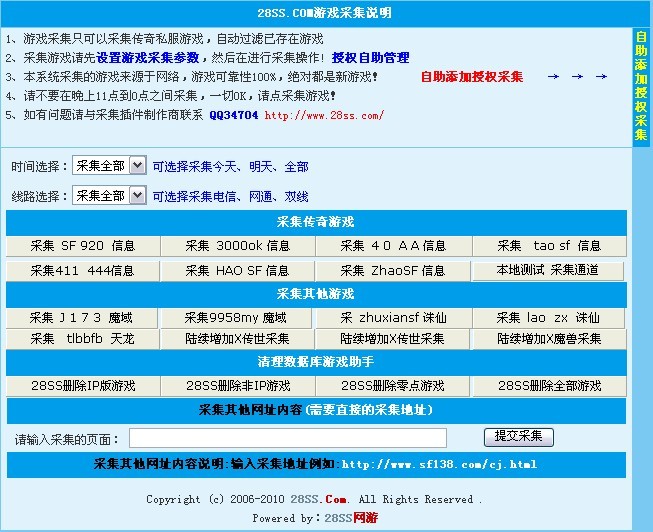Click the 28SS删除全部游戏 button
The height and width of the screenshot is (532, 653).
(x=548, y=385)
